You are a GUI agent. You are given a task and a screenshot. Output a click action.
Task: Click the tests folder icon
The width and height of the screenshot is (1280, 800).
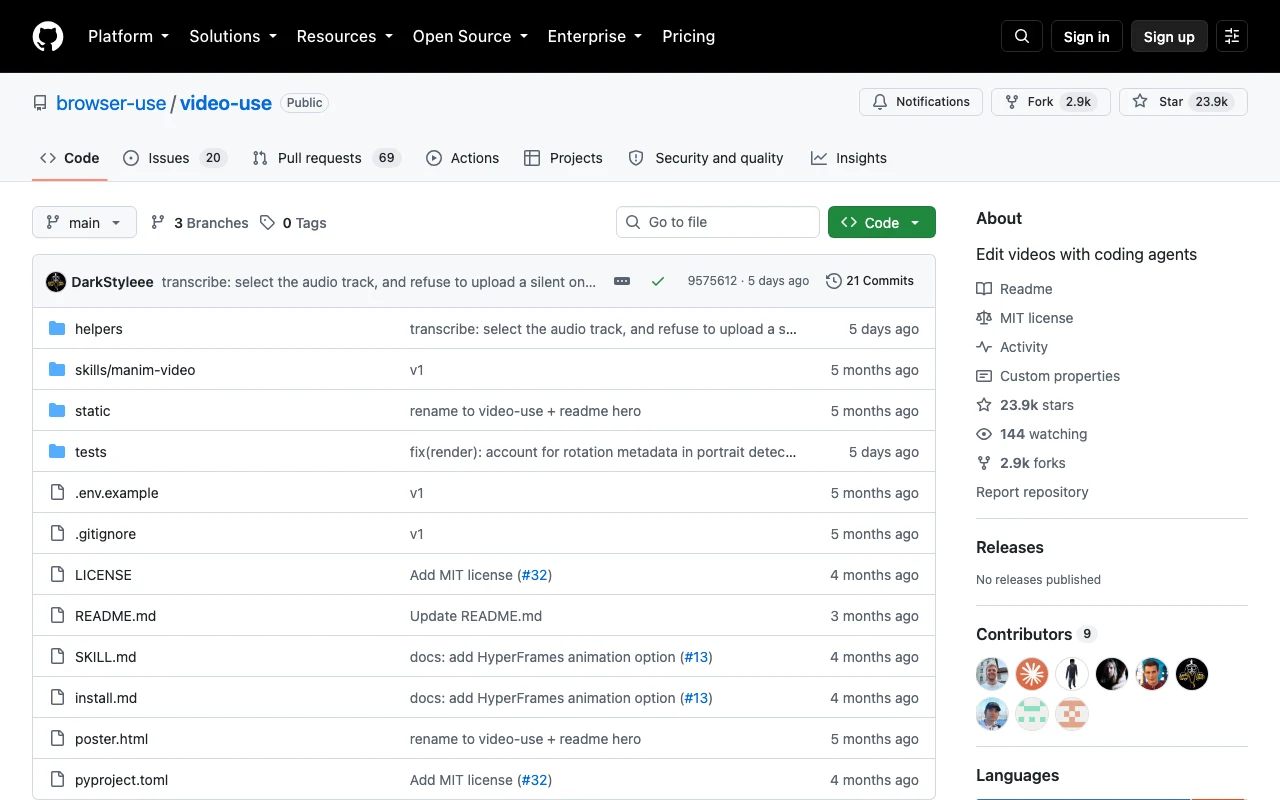pyautogui.click(x=57, y=452)
